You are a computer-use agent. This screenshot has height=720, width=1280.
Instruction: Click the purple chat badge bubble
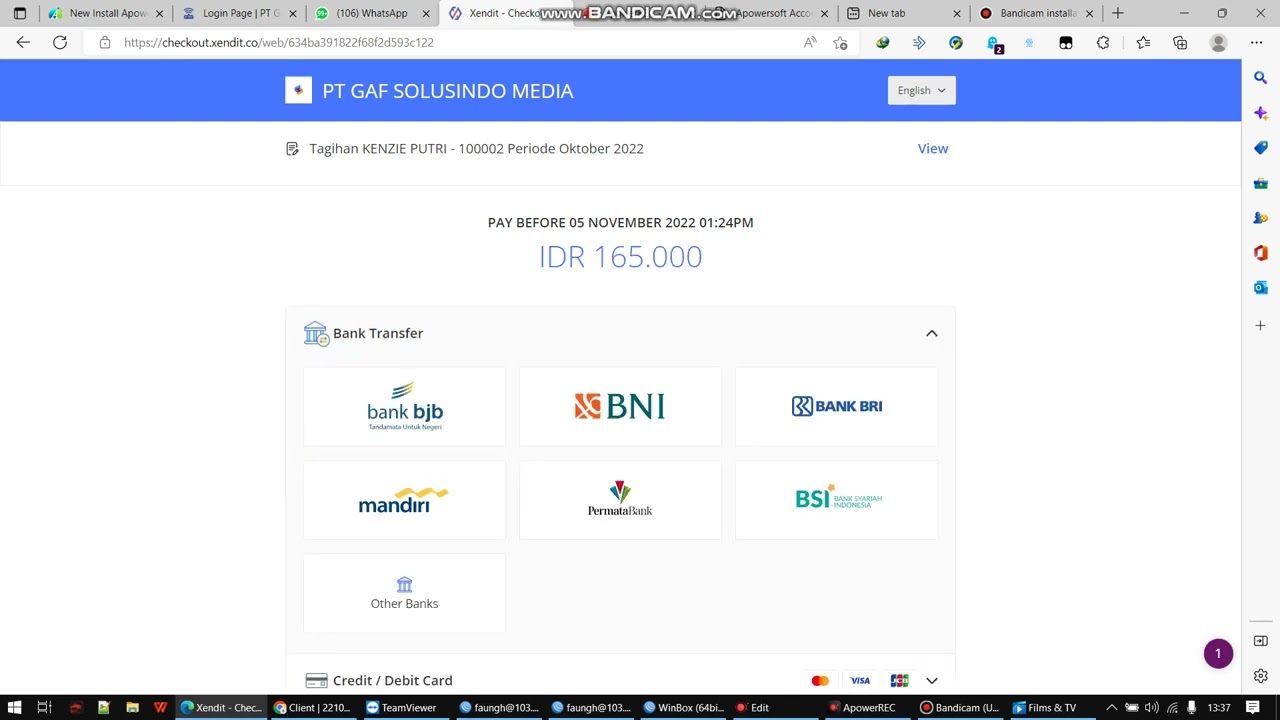(x=1218, y=654)
